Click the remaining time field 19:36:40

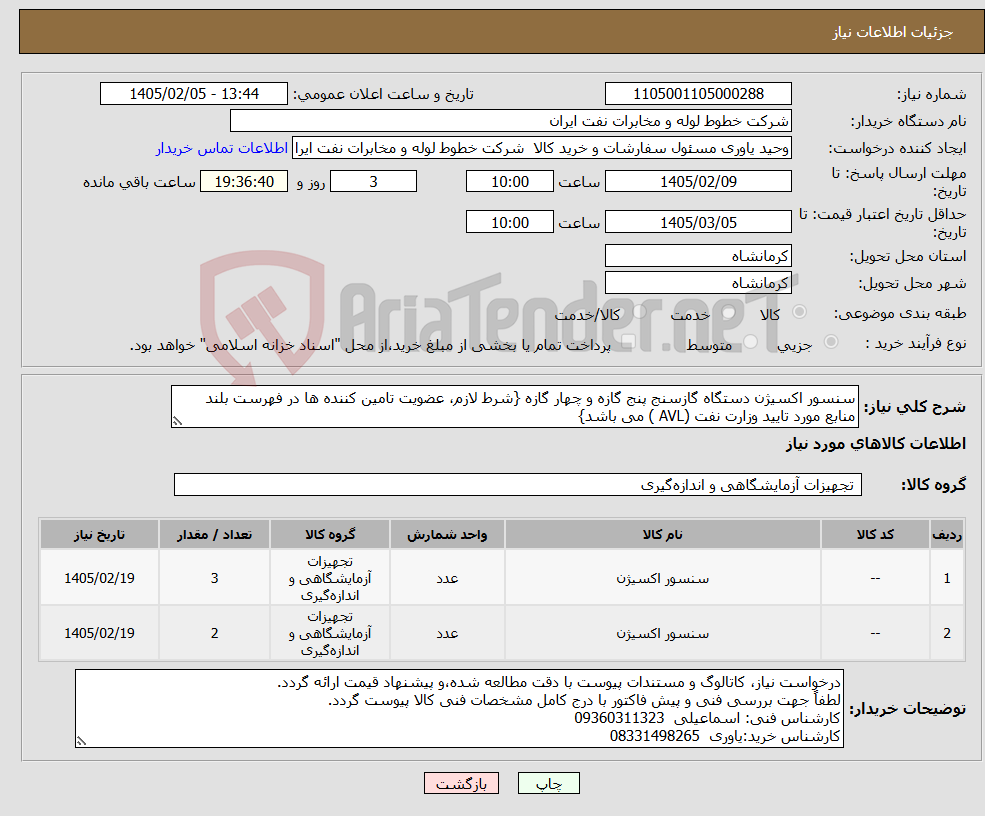click(x=244, y=182)
